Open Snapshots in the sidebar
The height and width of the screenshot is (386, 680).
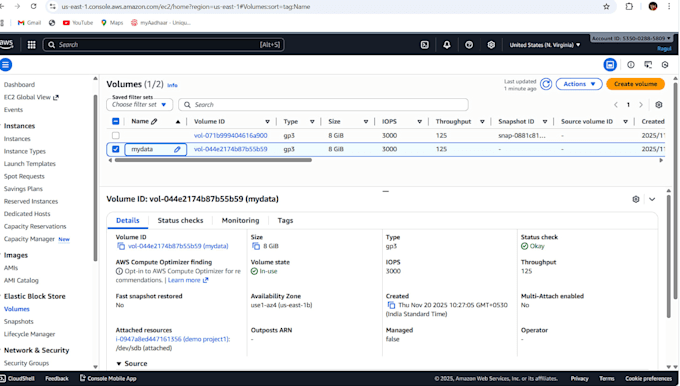point(19,321)
